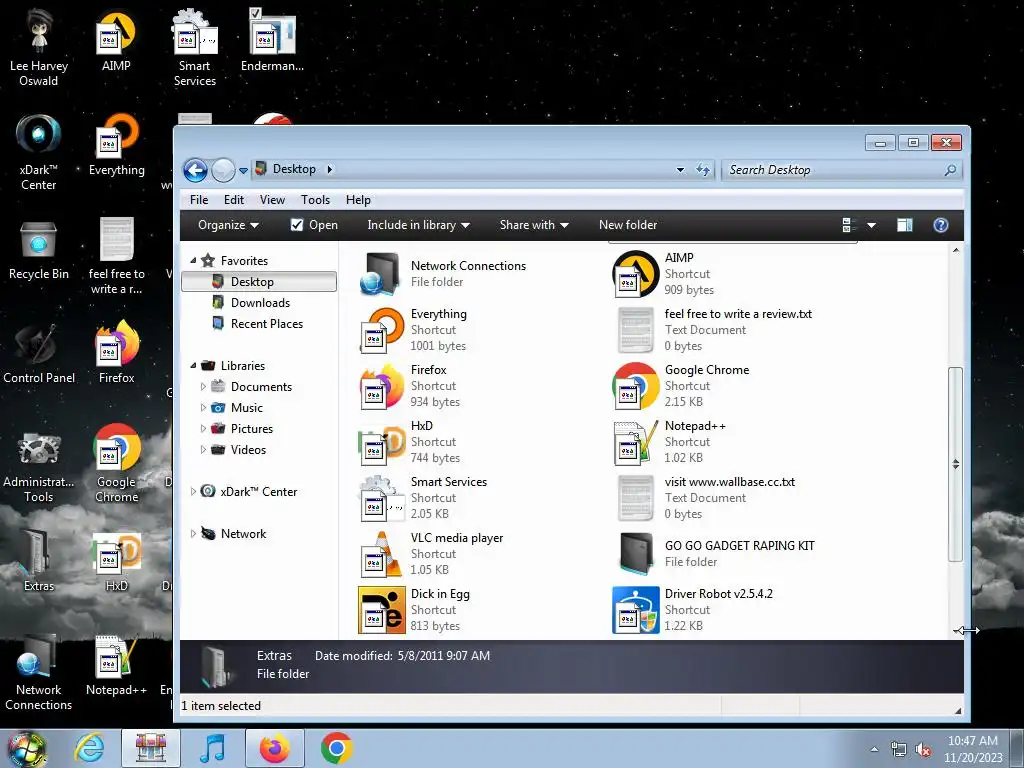Viewport: 1024px width, 768px height.
Task: Open recent pages dropdown next to Forward
Action: click(x=243, y=170)
